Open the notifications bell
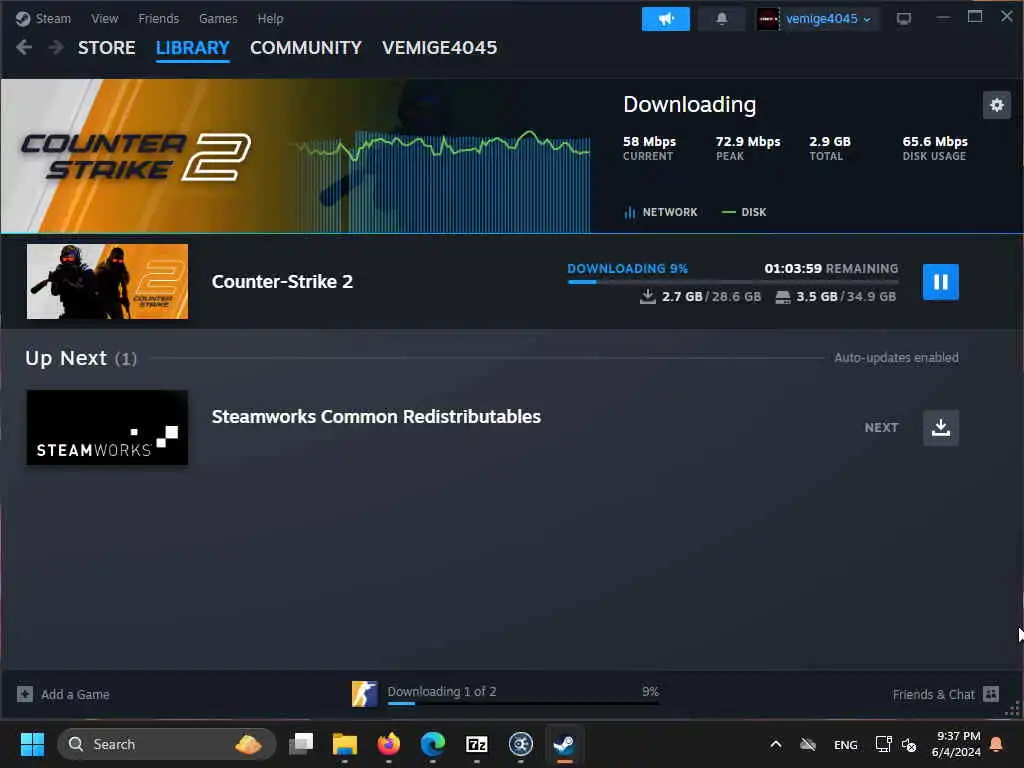This screenshot has width=1024, height=768. tap(722, 19)
